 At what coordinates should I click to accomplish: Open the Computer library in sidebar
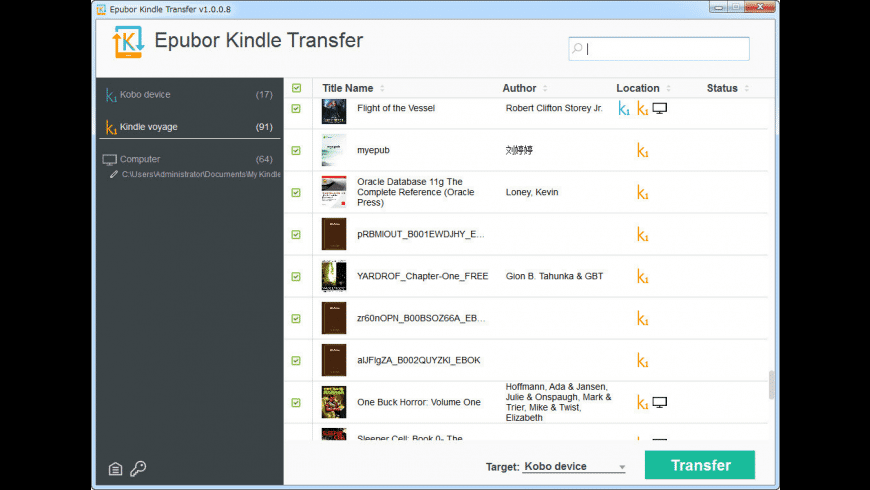(189, 159)
